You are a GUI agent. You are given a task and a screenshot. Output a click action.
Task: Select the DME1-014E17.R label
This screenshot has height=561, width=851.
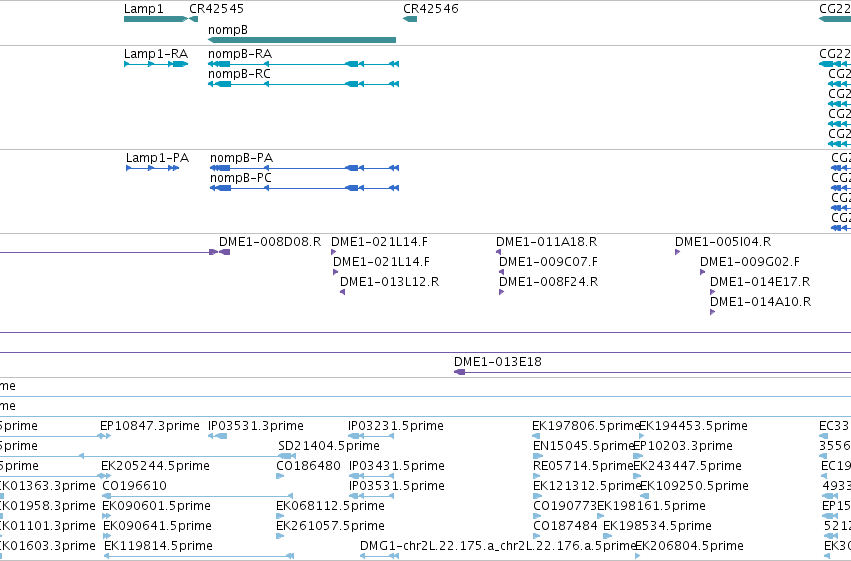(x=760, y=282)
